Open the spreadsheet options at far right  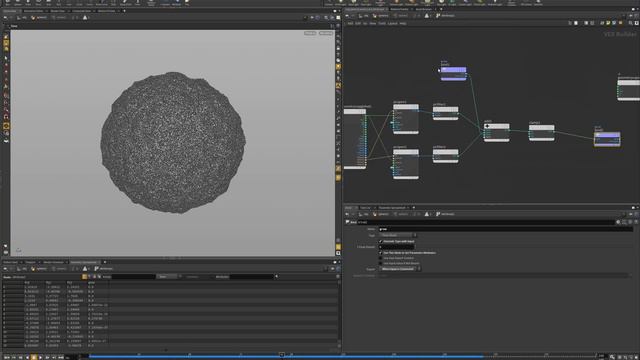[338, 277]
